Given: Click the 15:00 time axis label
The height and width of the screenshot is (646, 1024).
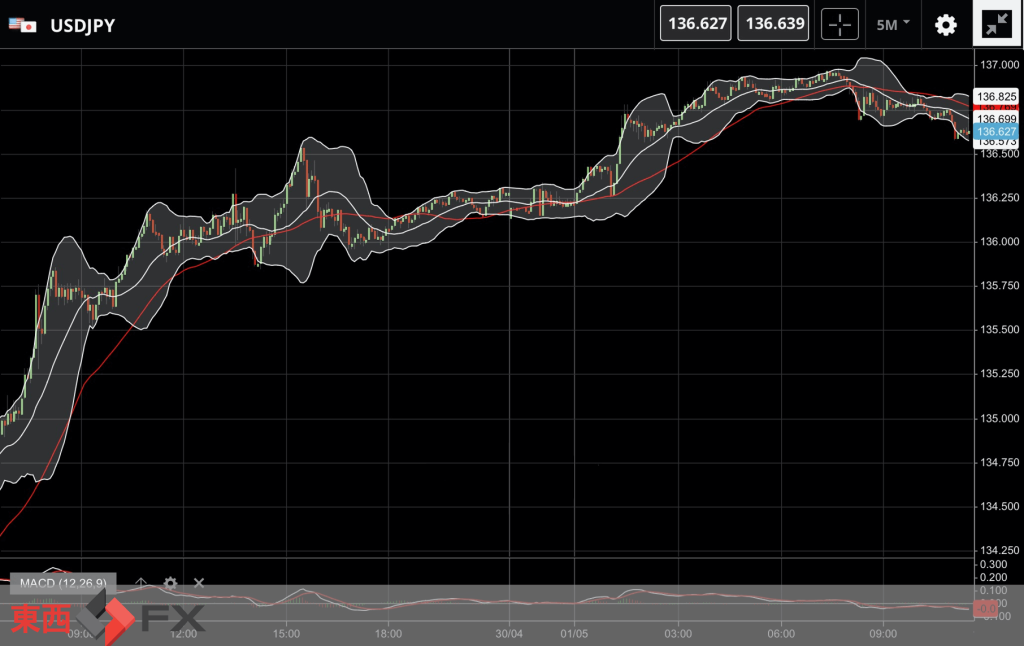Looking at the screenshot, I should pos(286,634).
